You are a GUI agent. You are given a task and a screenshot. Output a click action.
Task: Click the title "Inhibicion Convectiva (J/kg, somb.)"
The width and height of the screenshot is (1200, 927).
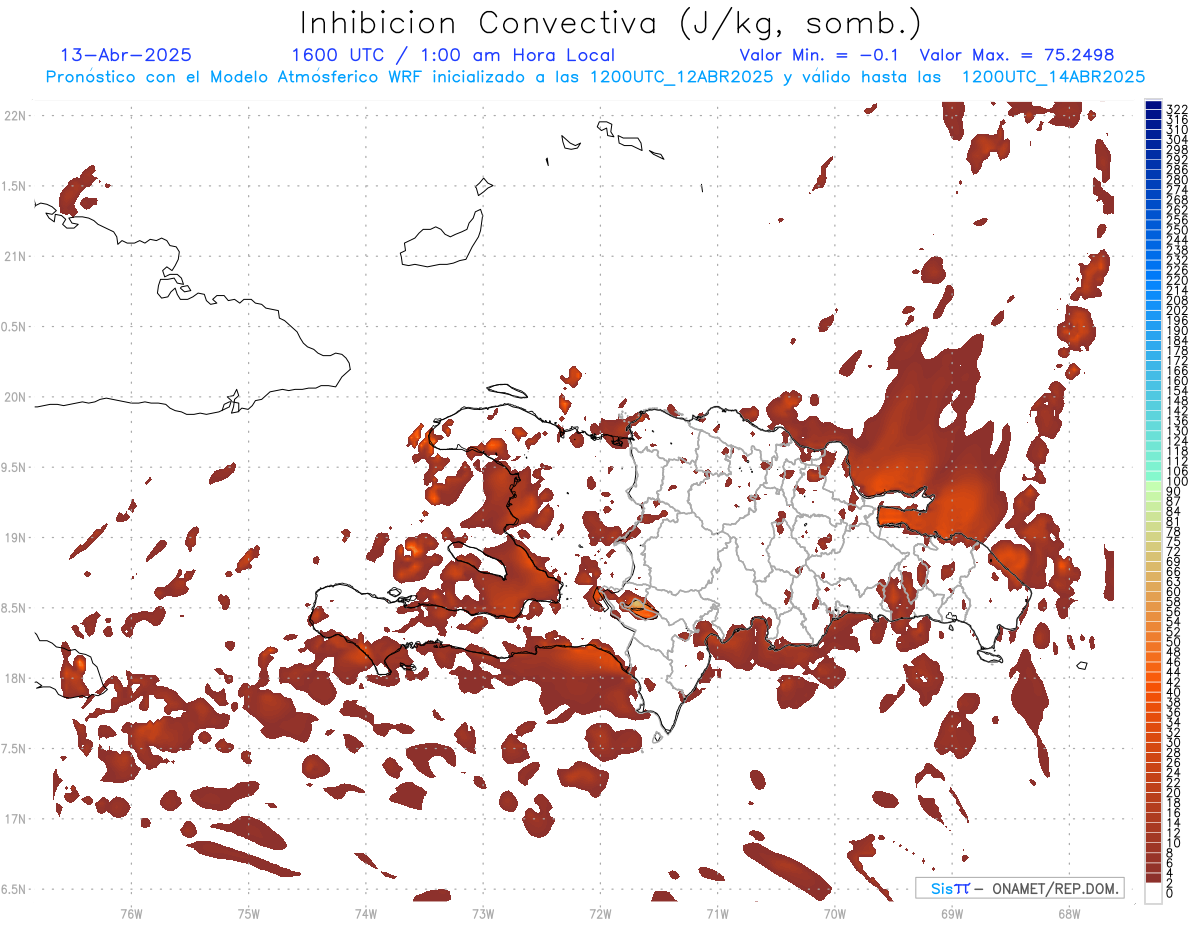click(611, 23)
